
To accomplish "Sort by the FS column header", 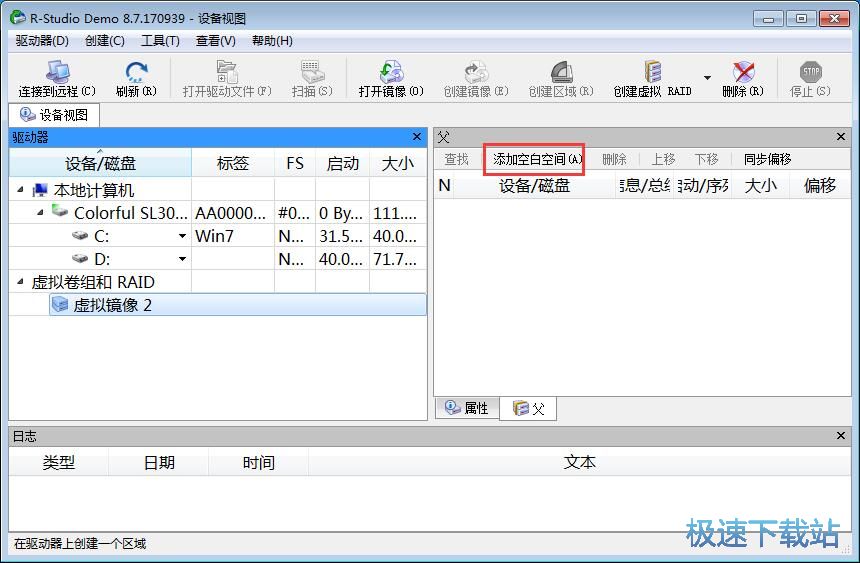I will click(x=295, y=163).
